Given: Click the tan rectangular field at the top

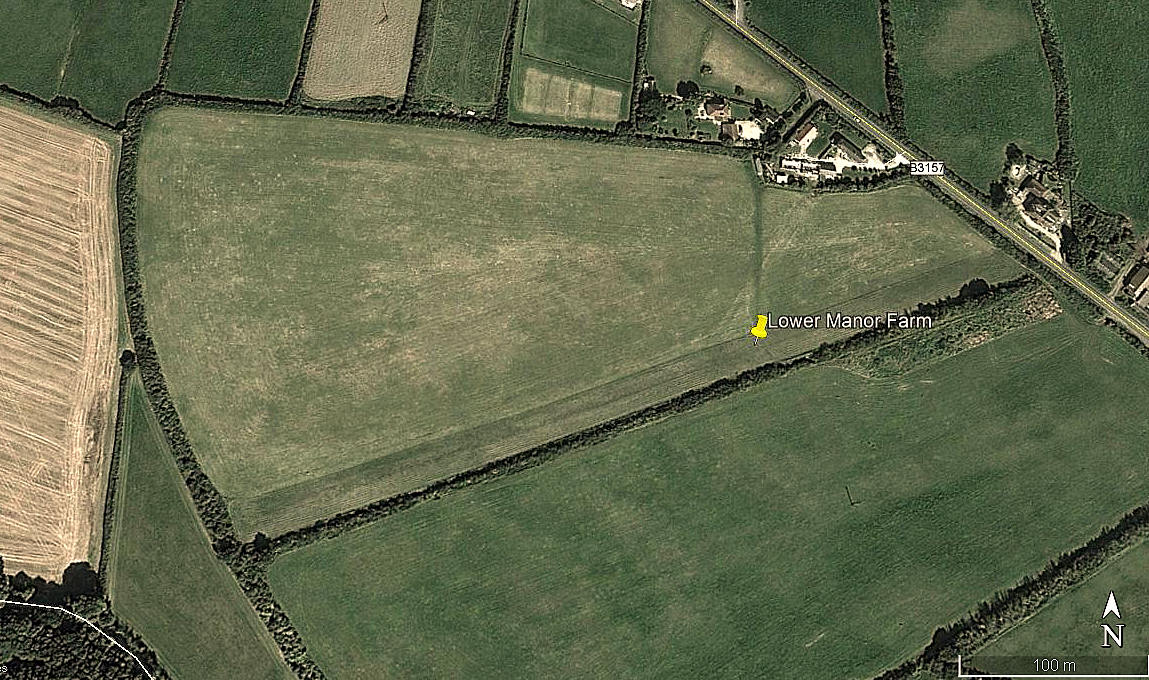Looking at the screenshot, I should click(362, 49).
